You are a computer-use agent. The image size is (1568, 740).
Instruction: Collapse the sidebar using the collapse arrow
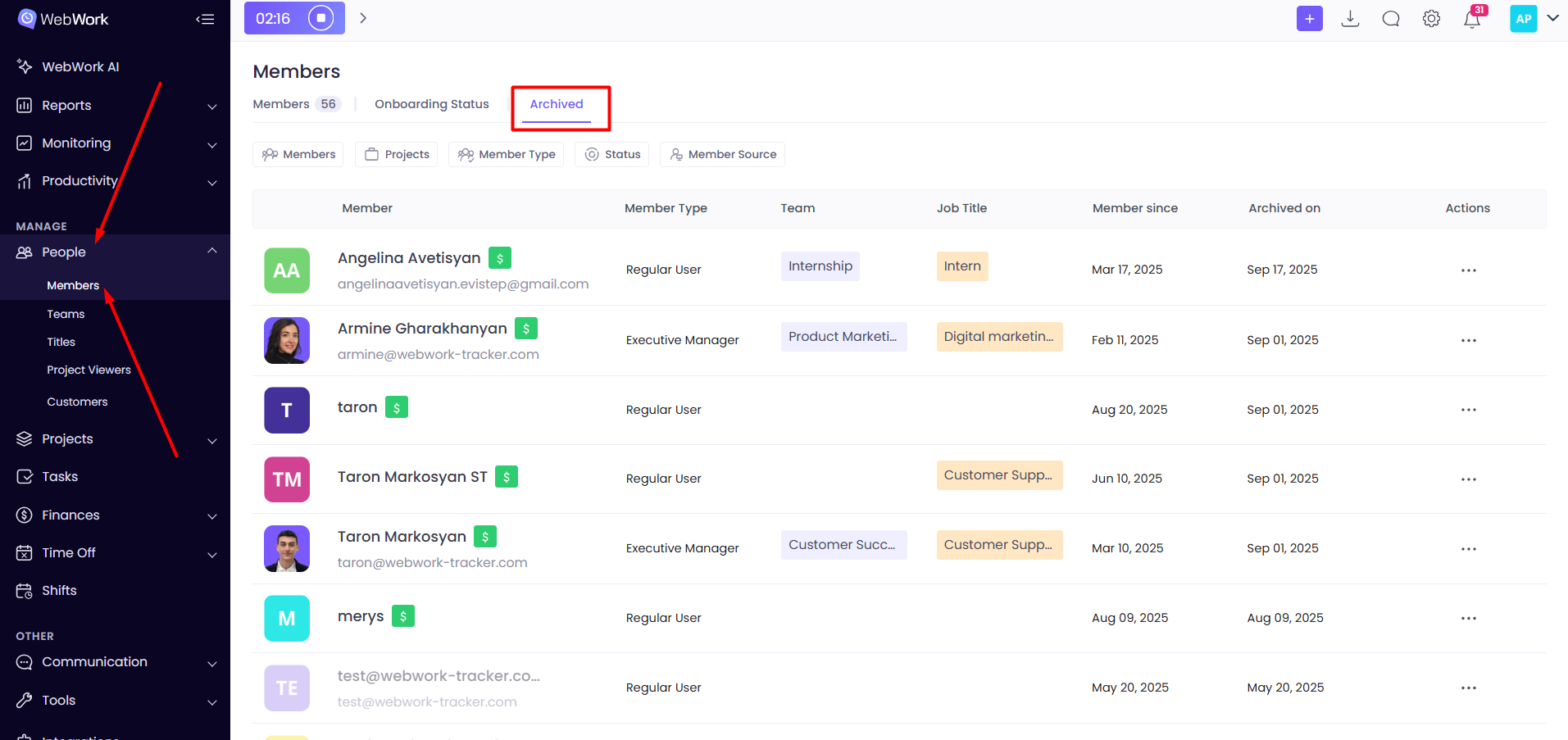(205, 19)
